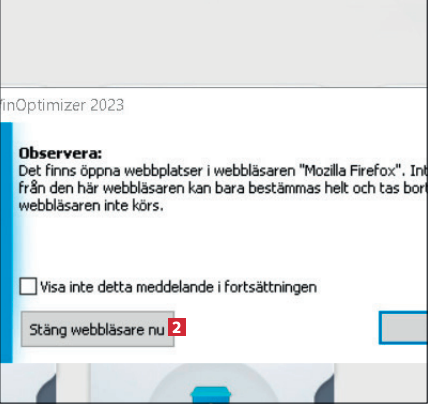Click the text "från den här webbläsaren"
The height and width of the screenshot is (404, 428).
coord(102,188)
